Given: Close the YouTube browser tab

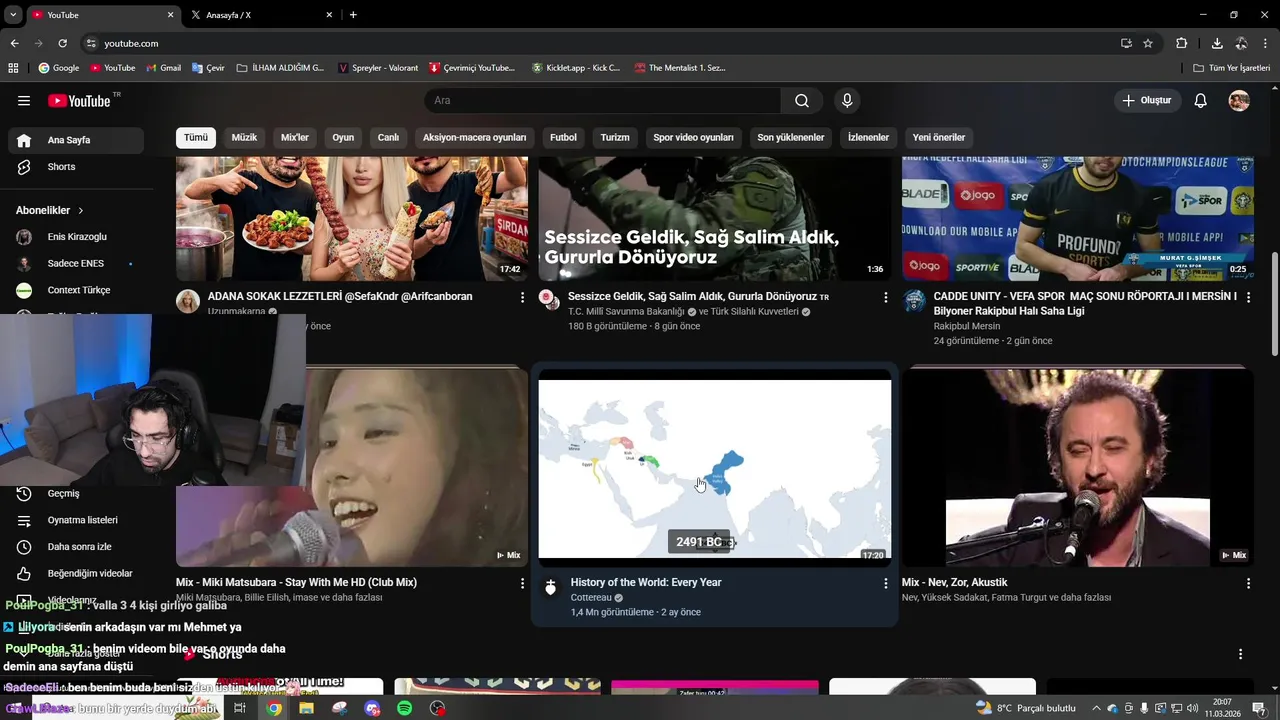Looking at the screenshot, I should [170, 15].
